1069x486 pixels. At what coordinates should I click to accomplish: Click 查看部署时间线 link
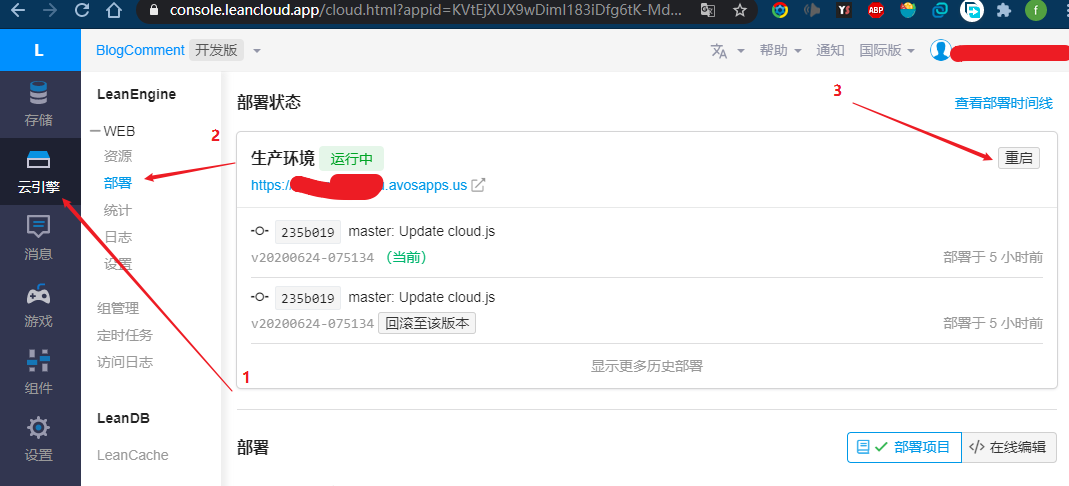[1004, 103]
